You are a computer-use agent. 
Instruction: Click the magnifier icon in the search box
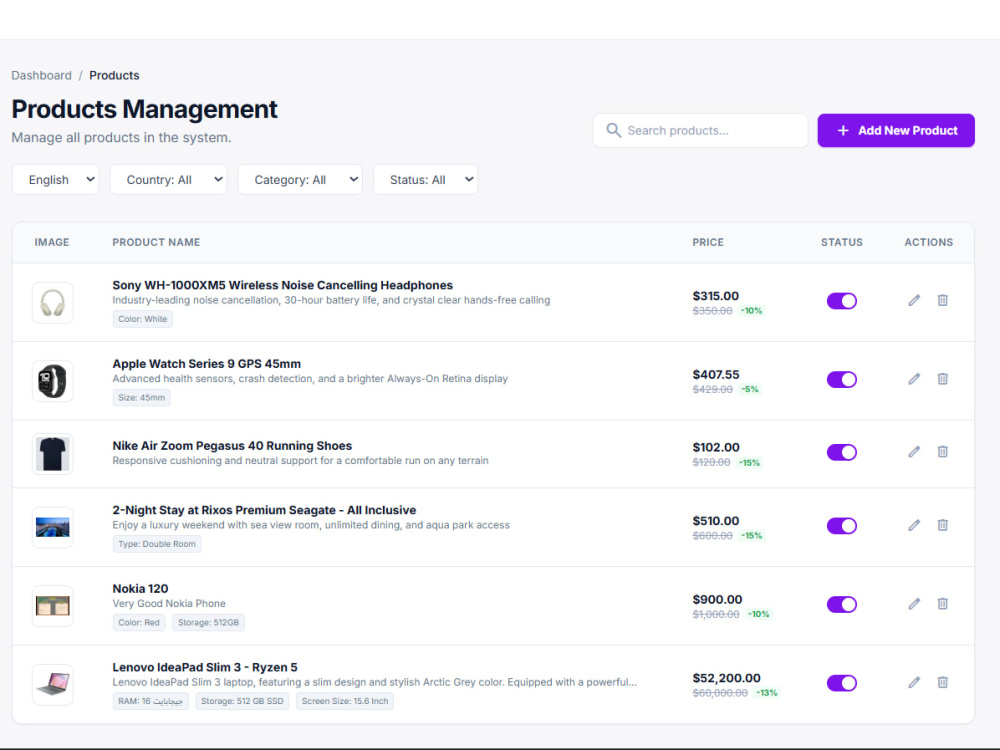coord(614,130)
